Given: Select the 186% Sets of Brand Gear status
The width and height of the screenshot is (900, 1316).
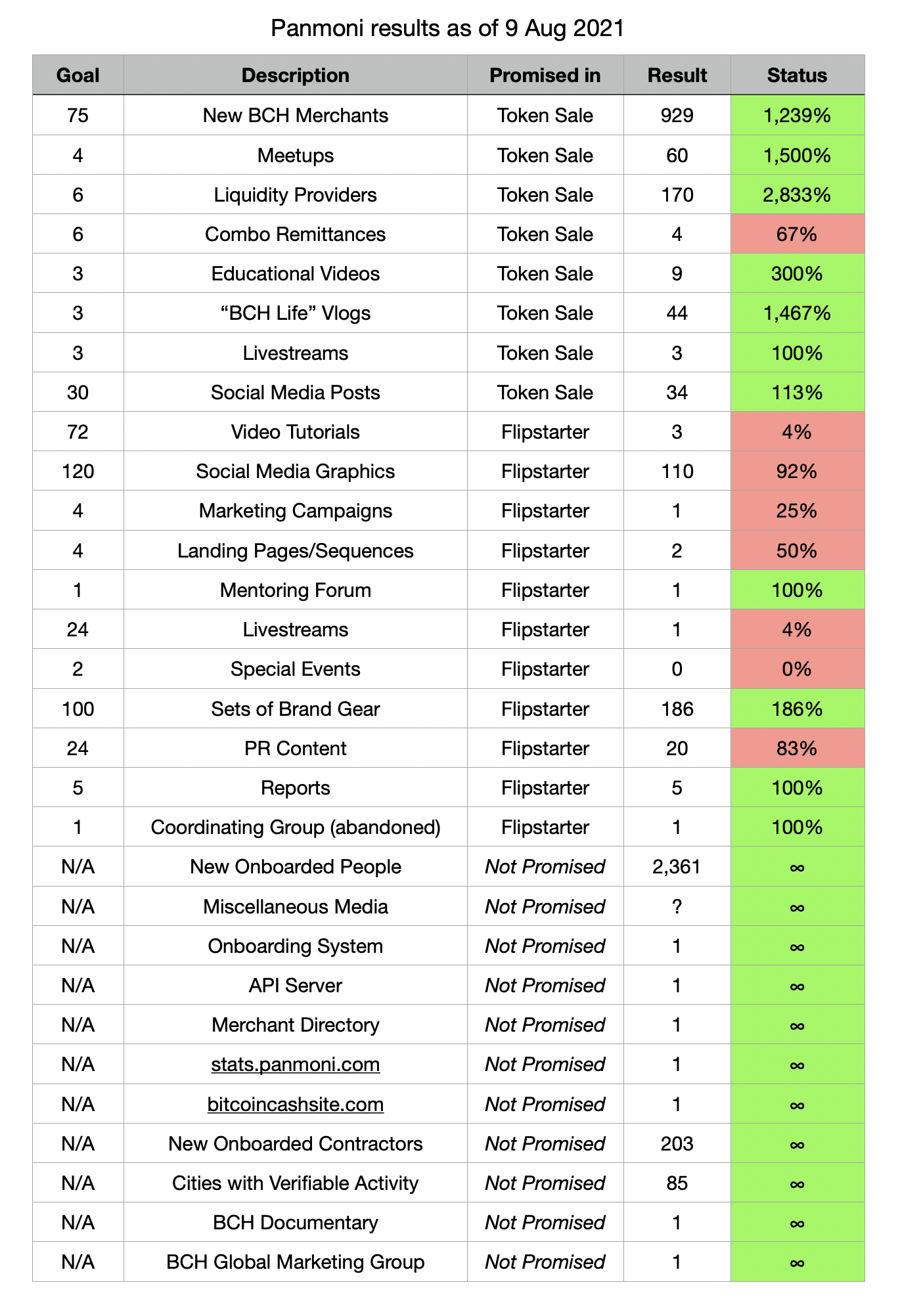Looking at the screenshot, I should pos(798,709).
